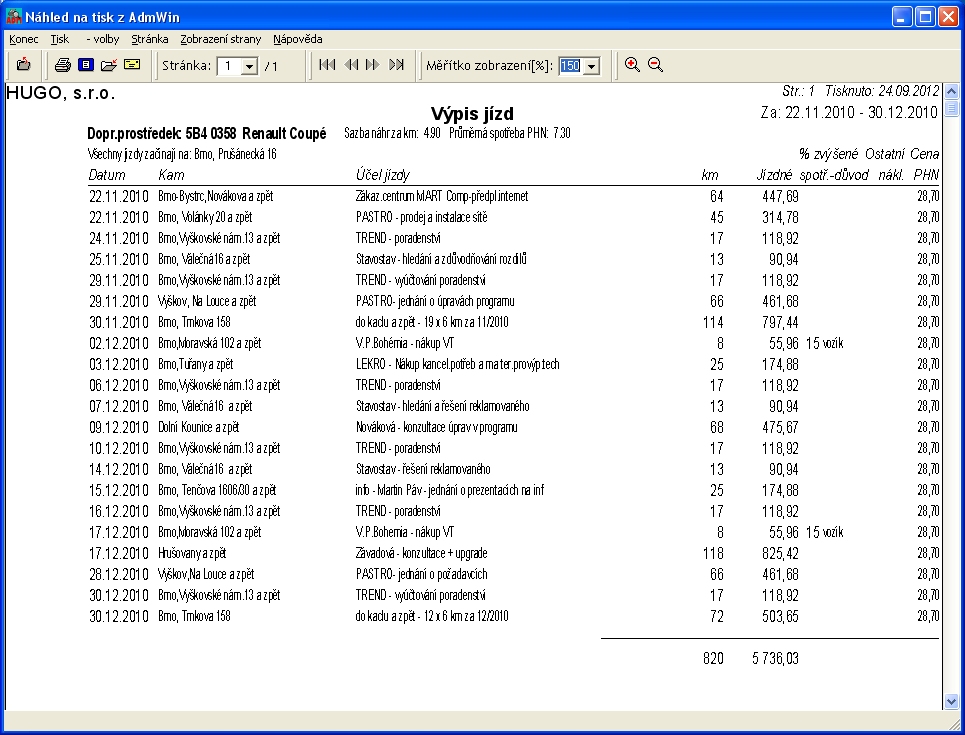Expand the Měřítko zobrazení percentage dropdown
Viewport: 965px width, 735px height.
point(591,66)
